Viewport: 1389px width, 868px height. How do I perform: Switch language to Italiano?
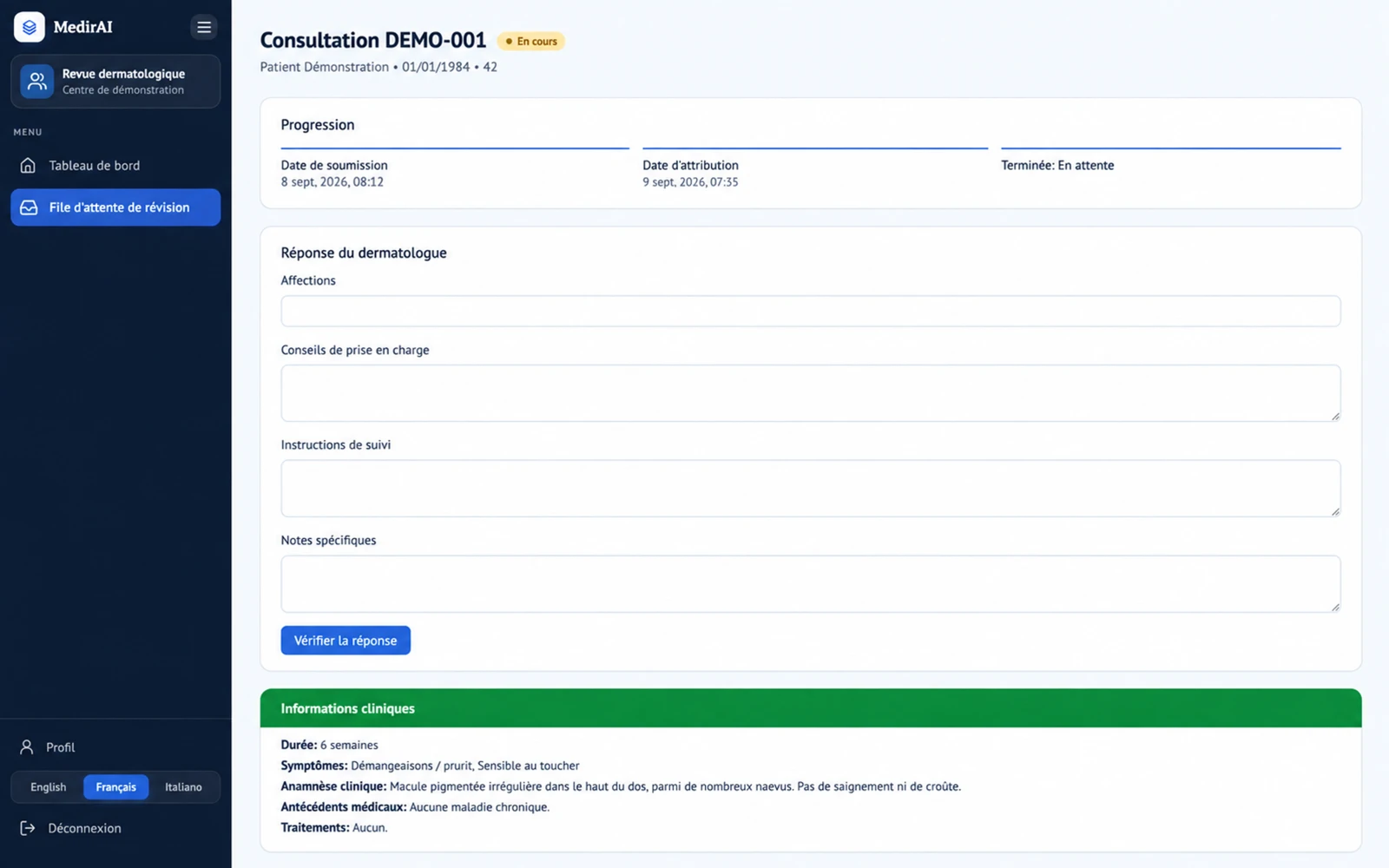coord(183,787)
